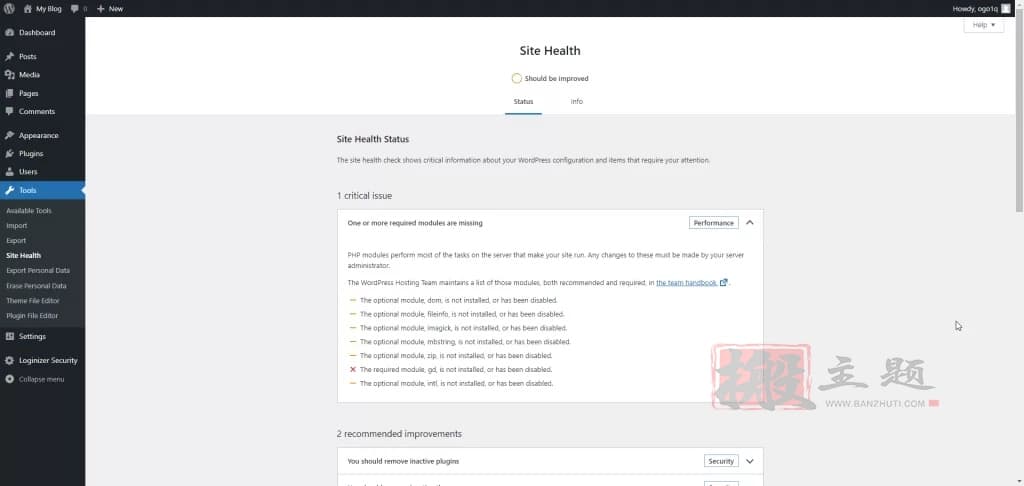Click the user avatar next to Howdy

tap(1006, 8)
